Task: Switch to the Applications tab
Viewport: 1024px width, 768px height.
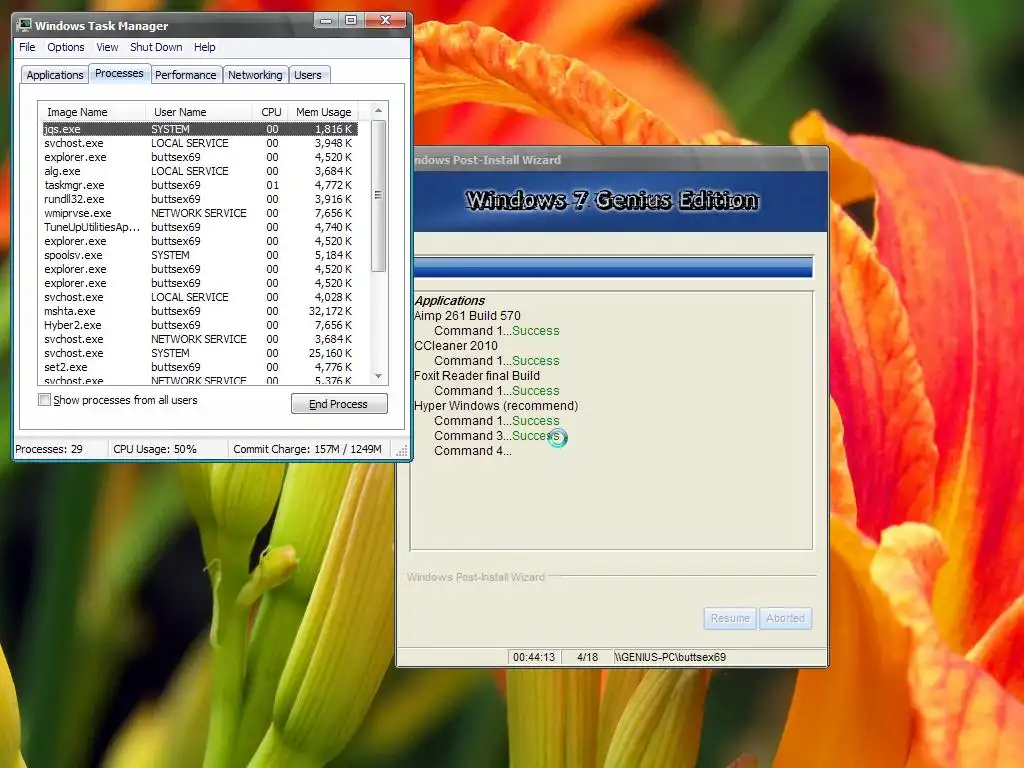Action: point(55,75)
